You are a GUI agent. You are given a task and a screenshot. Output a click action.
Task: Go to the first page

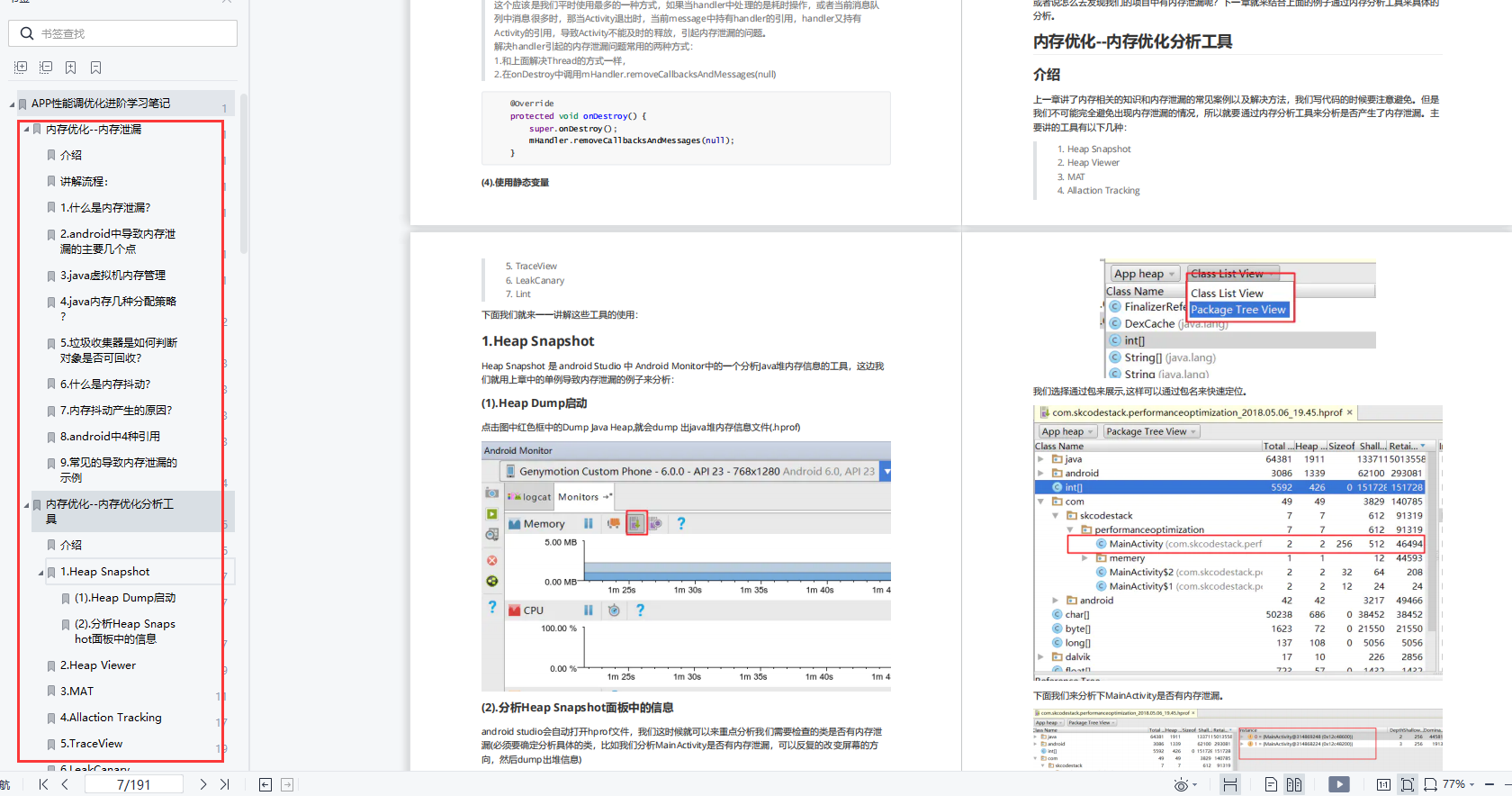click(x=43, y=784)
